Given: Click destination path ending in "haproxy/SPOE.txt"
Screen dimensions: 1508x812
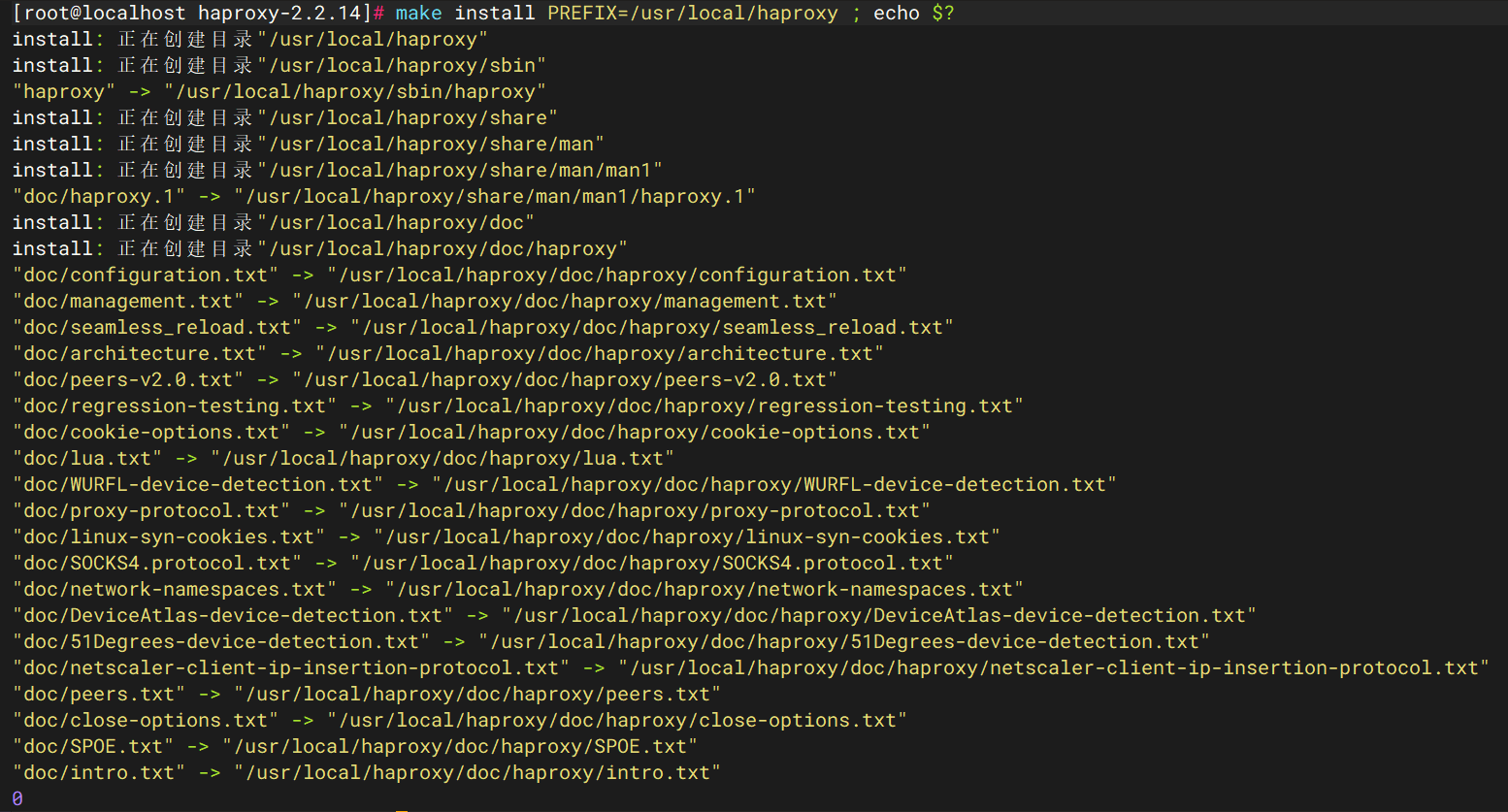Looking at the screenshot, I should click(460, 747).
